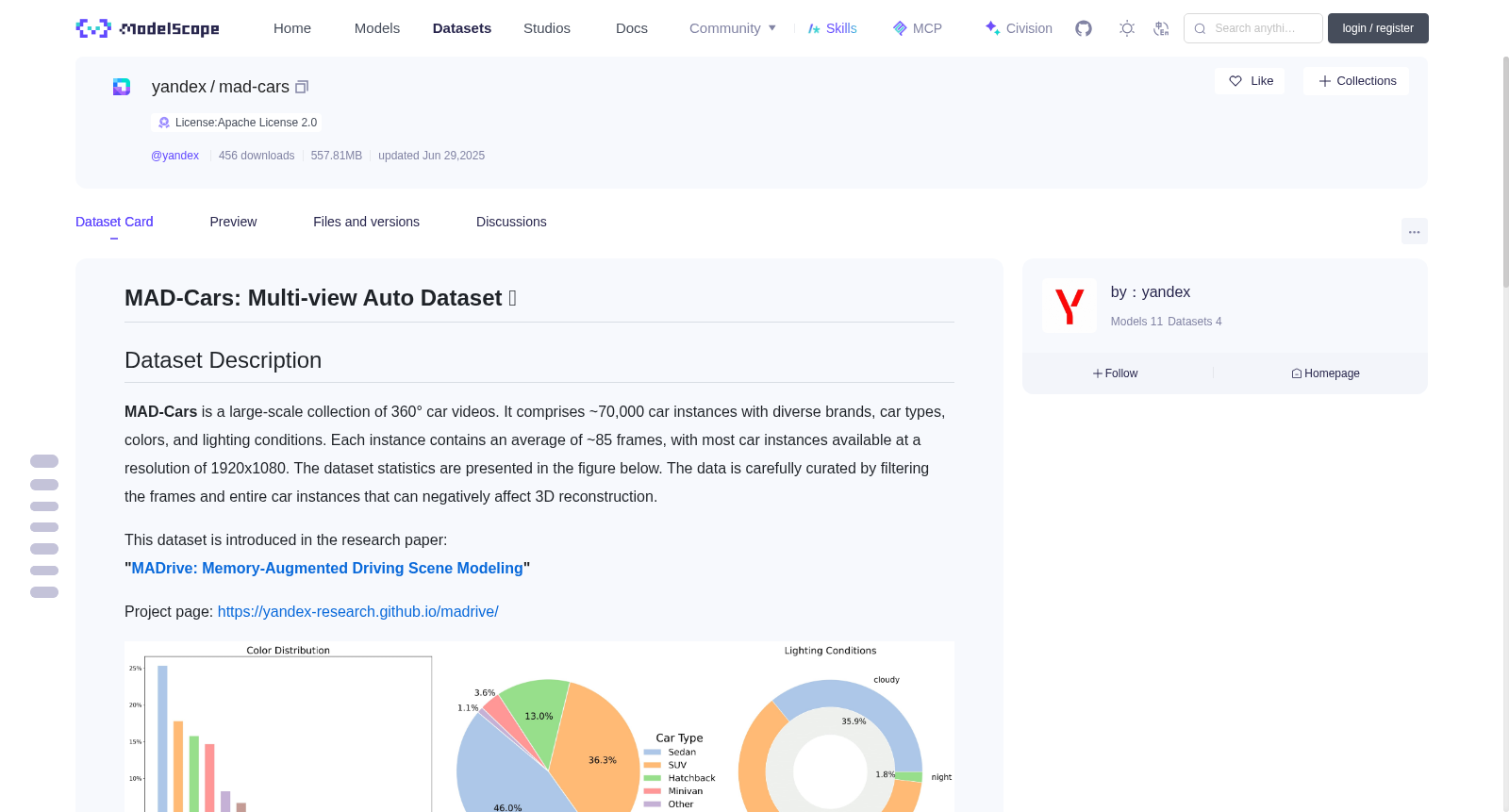Click the MCP diamond icon

point(900,28)
